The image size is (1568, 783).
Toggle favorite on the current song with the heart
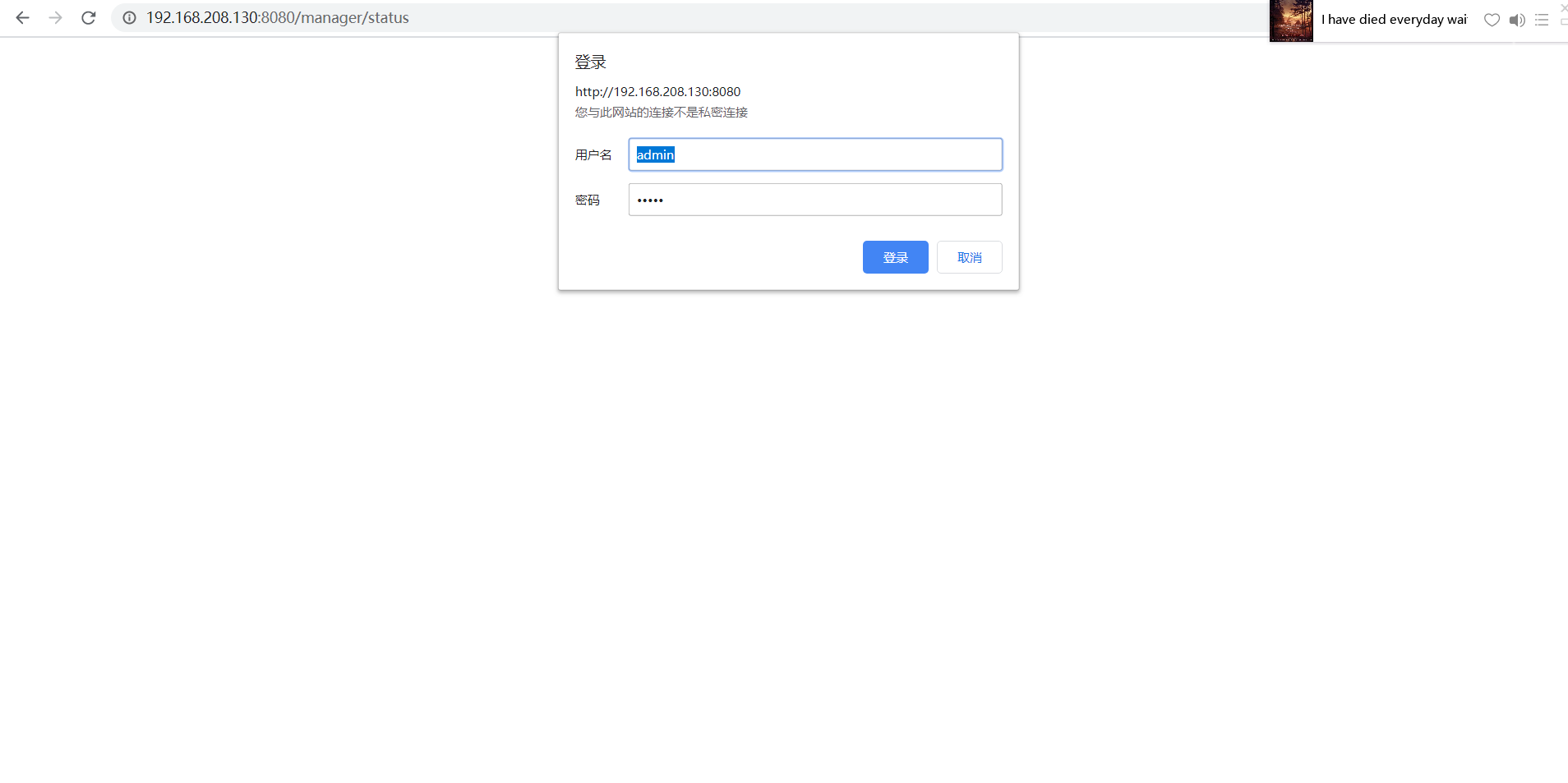point(1492,20)
